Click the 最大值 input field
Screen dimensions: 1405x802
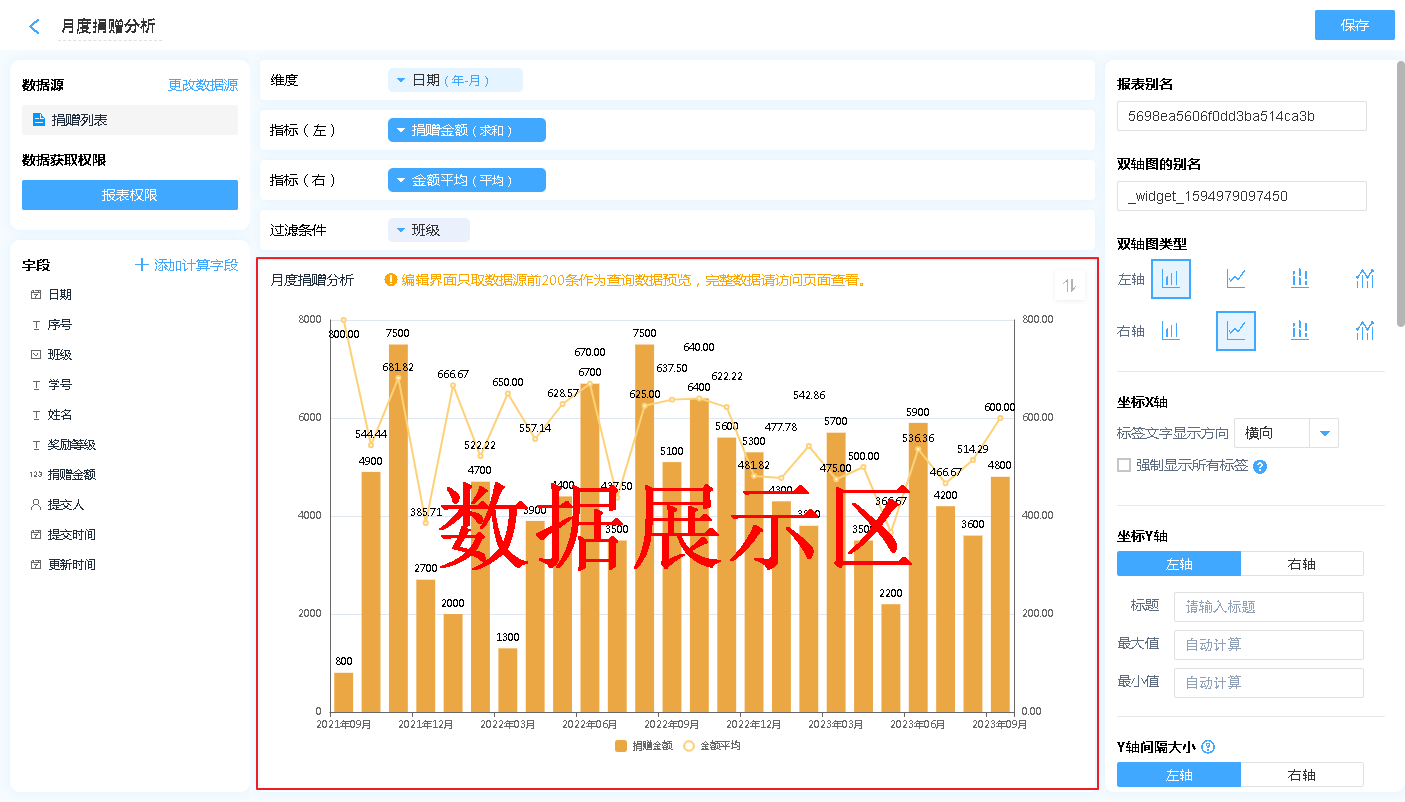pyautogui.click(x=1267, y=645)
